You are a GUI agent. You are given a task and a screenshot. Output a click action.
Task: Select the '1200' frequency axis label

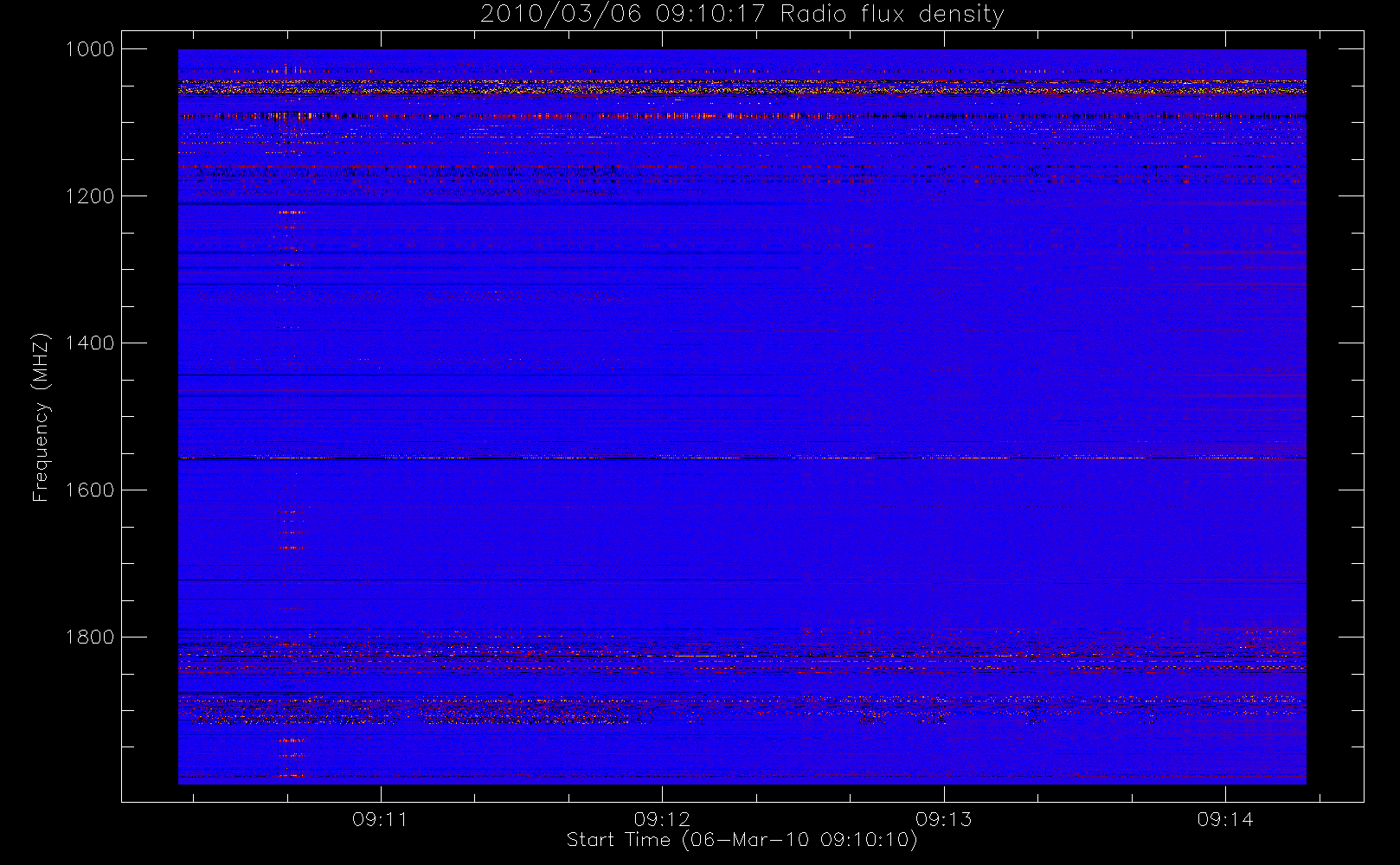pos(90,196)
